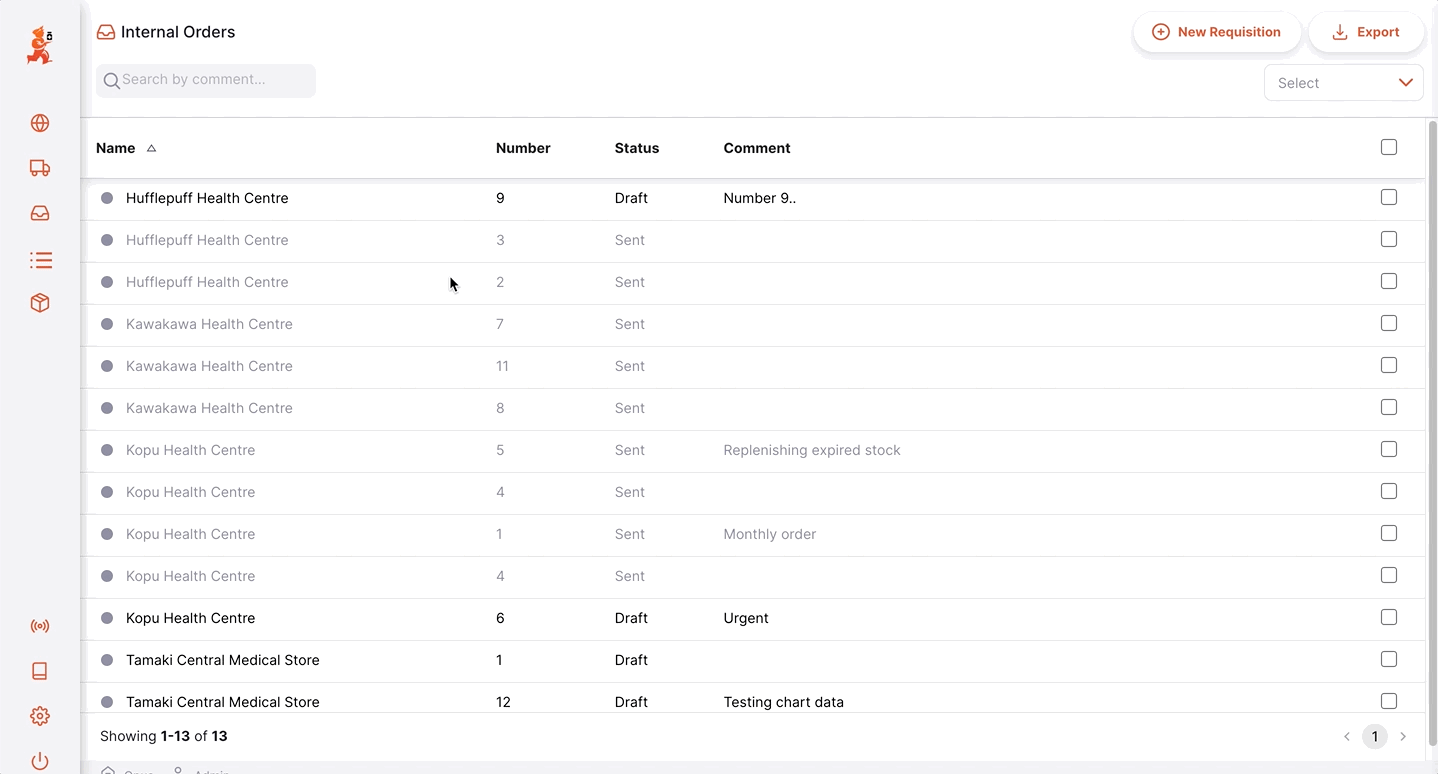The width and height of the screenshot is (1438, 774).
Task: Focus the Search by comment field
Action: [x=206, y=81]
